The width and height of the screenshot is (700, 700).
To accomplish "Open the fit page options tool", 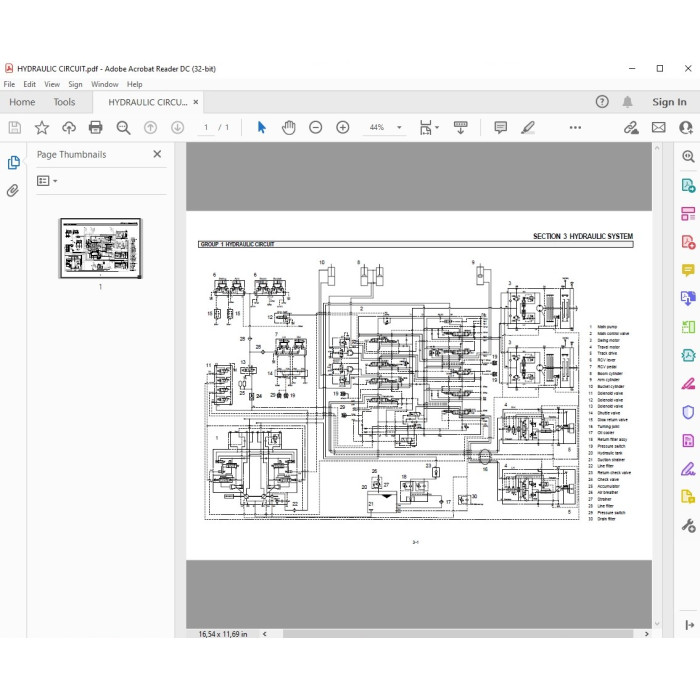I will tap(429, 128).
